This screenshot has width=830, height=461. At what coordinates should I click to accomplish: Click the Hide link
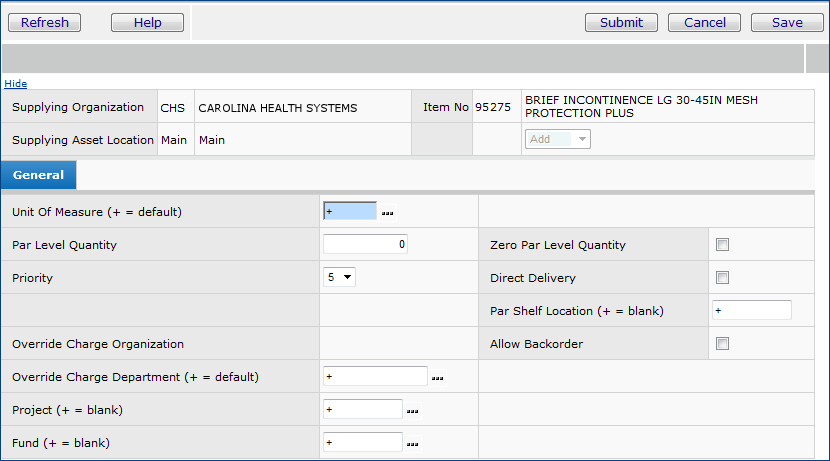16,84
